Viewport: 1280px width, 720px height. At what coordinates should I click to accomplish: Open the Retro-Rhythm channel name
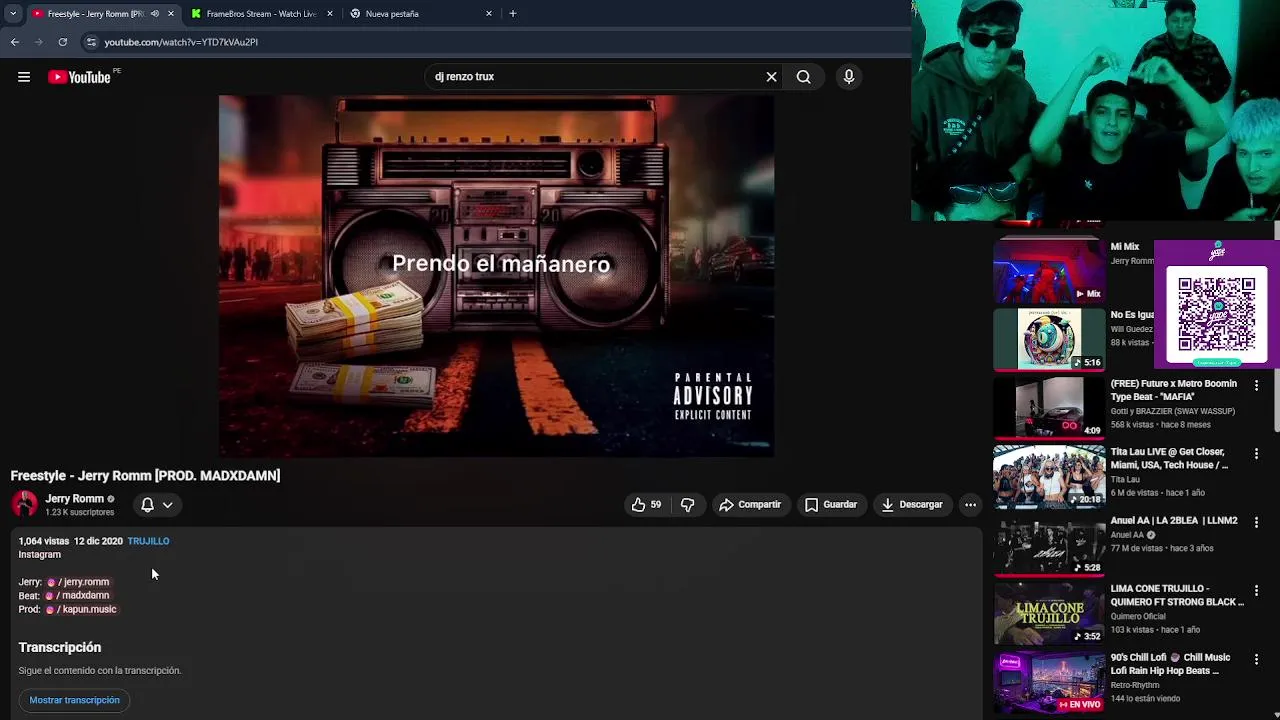(x=1135, y=686)
